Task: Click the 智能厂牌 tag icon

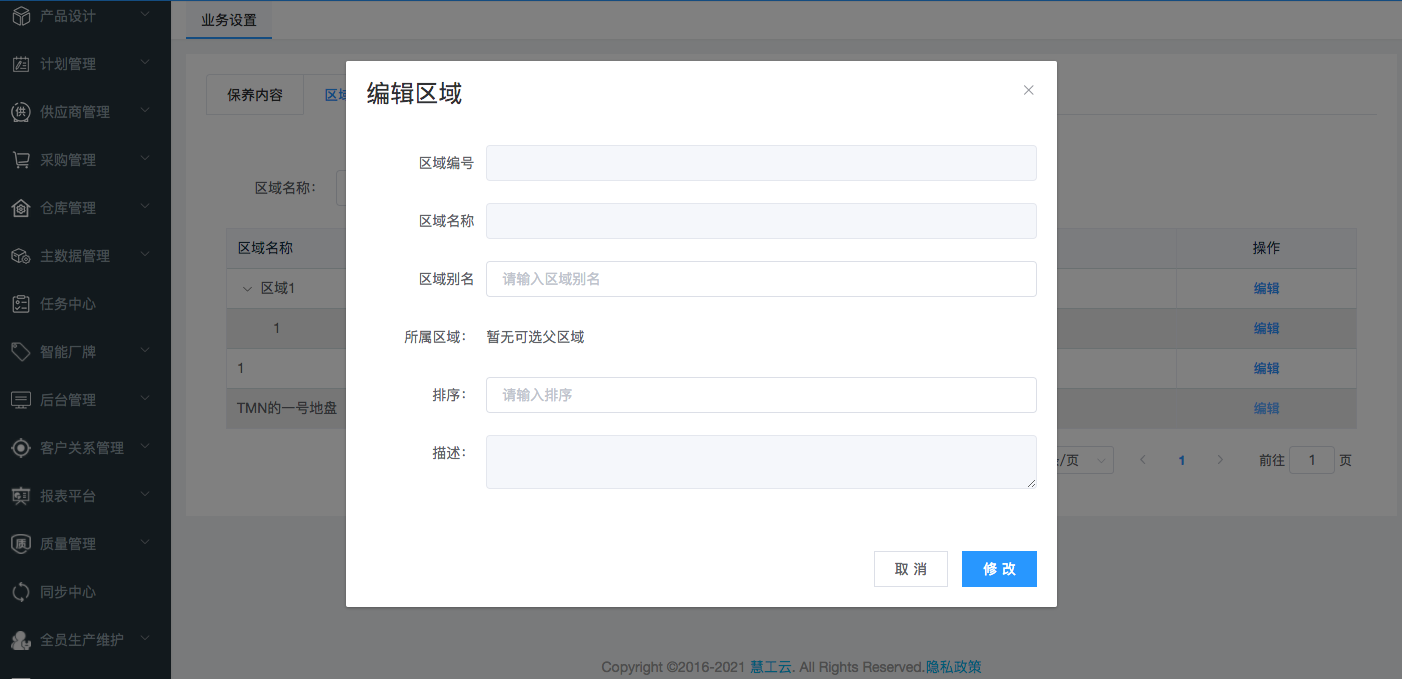Action: coord(21,352)
